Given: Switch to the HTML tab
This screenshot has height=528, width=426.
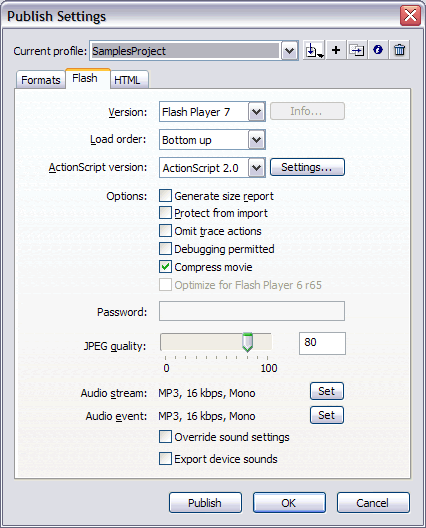Looking at the screenshot, I should click(x=129, y=80).
